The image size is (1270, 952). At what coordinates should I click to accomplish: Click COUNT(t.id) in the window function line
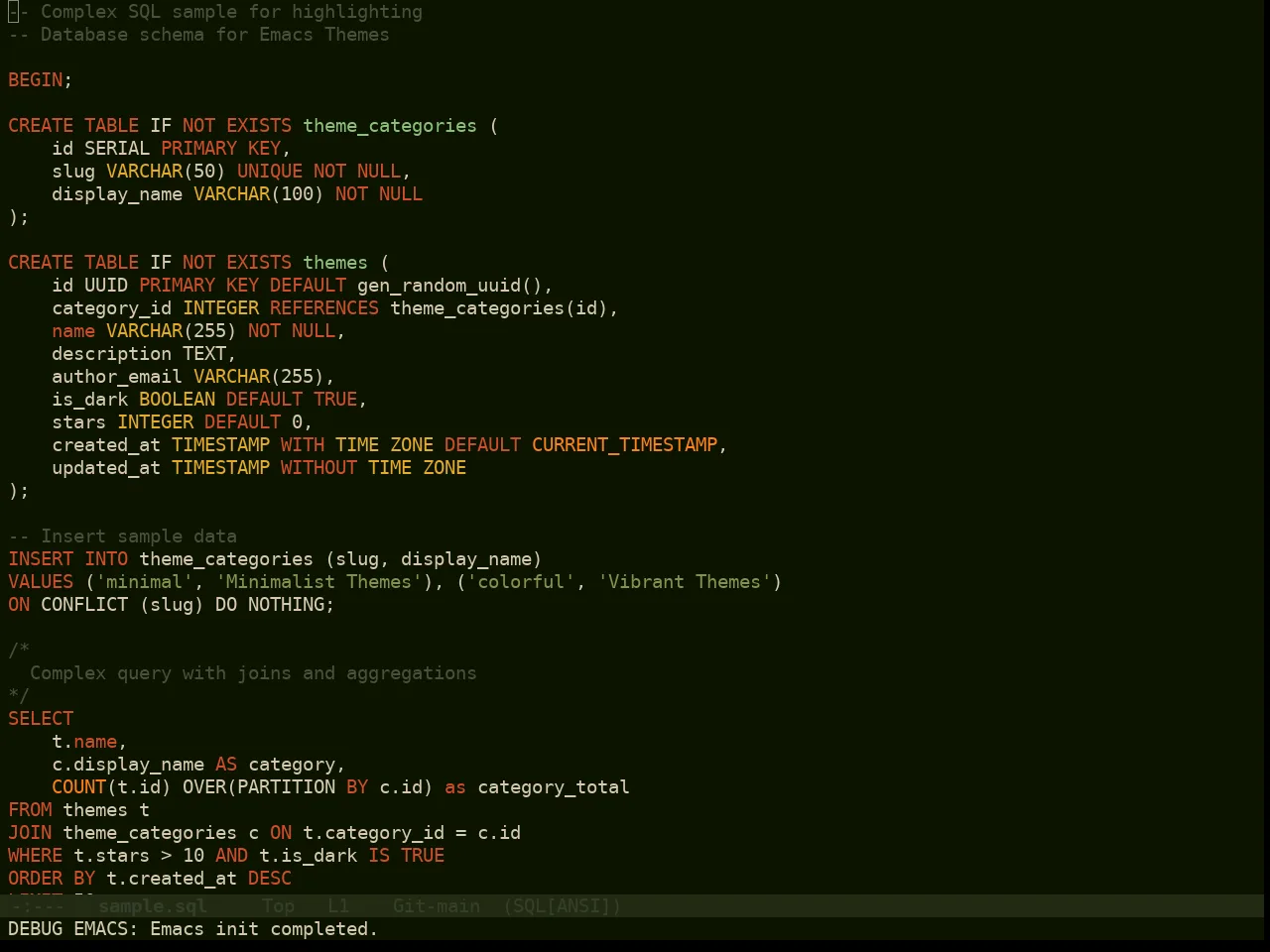point(111,787)
